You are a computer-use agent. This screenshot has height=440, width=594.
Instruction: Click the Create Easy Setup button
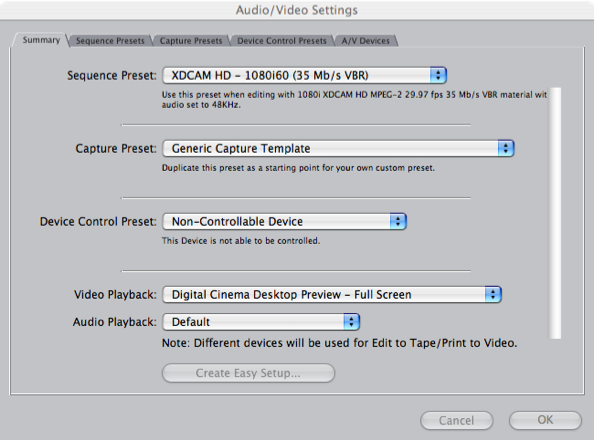[249, 373]
